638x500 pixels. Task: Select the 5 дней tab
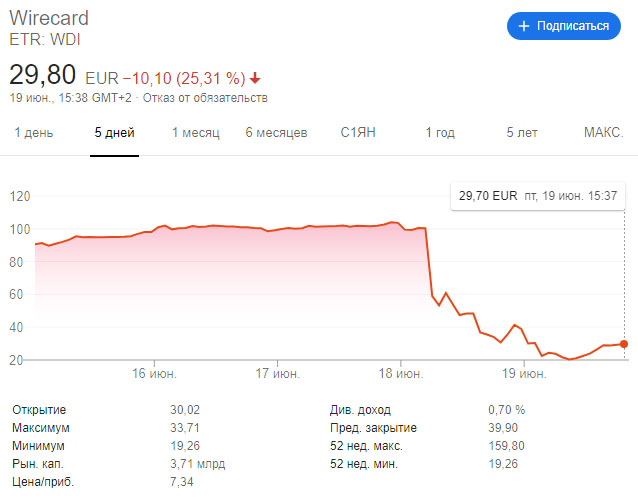[x=114, y=133]
